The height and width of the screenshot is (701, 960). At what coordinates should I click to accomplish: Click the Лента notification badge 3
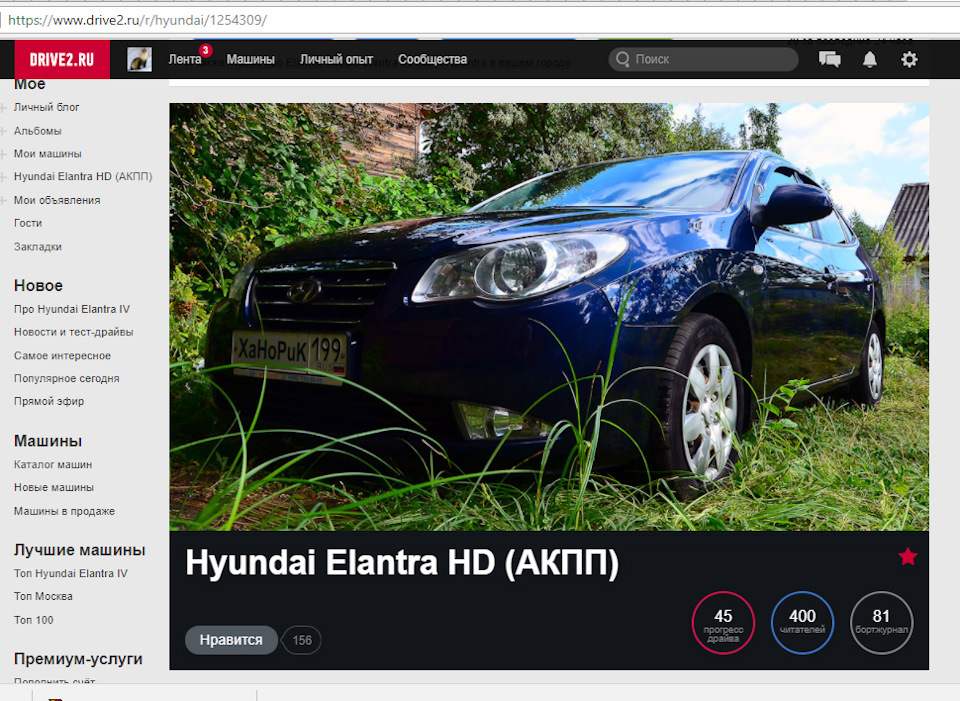(206, 50)
